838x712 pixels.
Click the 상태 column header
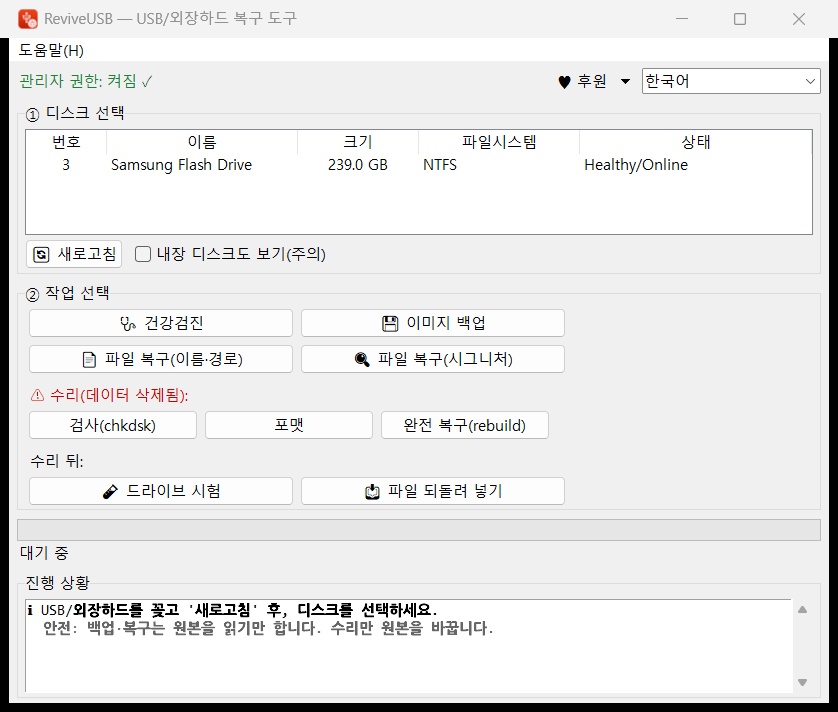695,142
